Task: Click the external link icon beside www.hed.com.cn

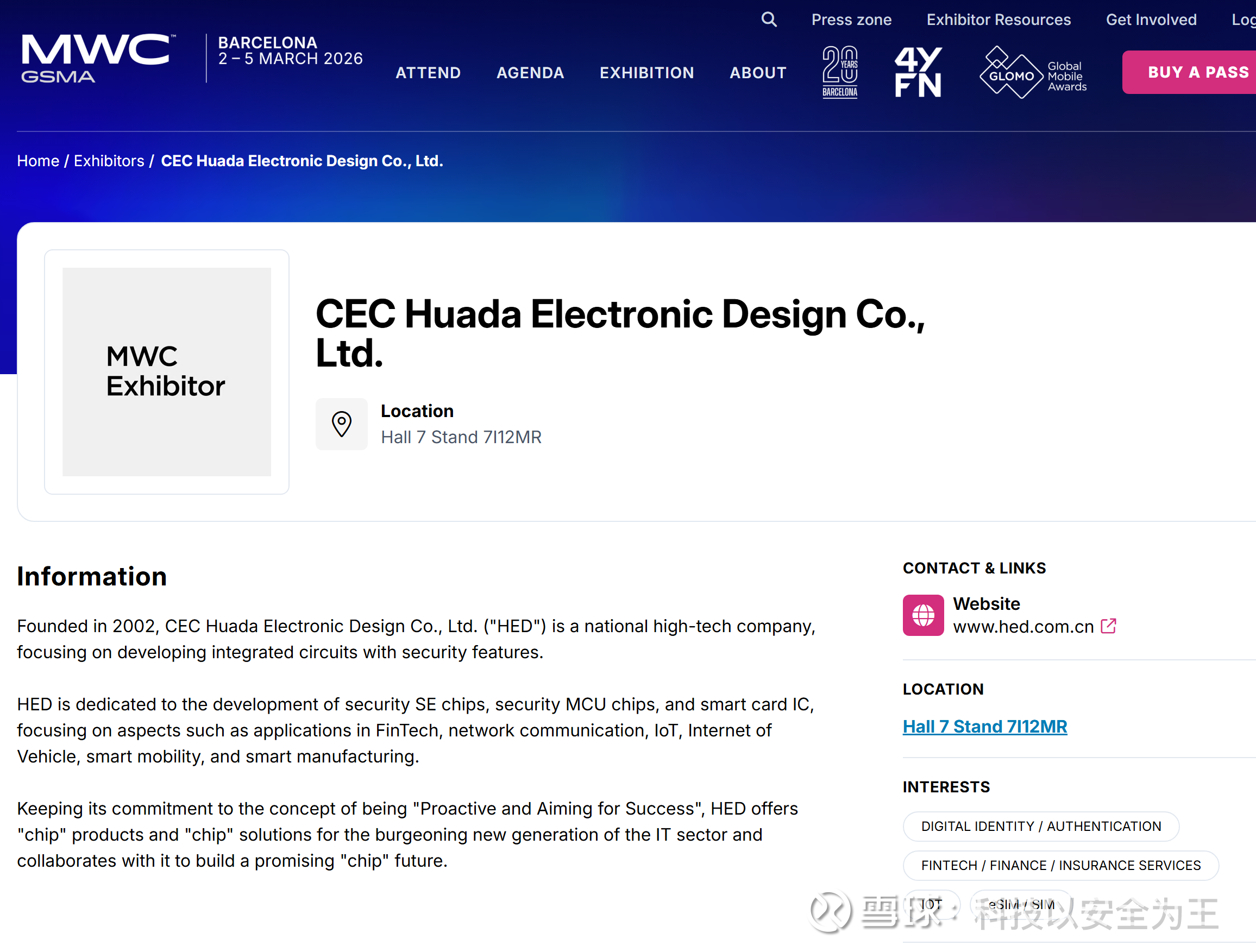Action: coord(1108,626)
